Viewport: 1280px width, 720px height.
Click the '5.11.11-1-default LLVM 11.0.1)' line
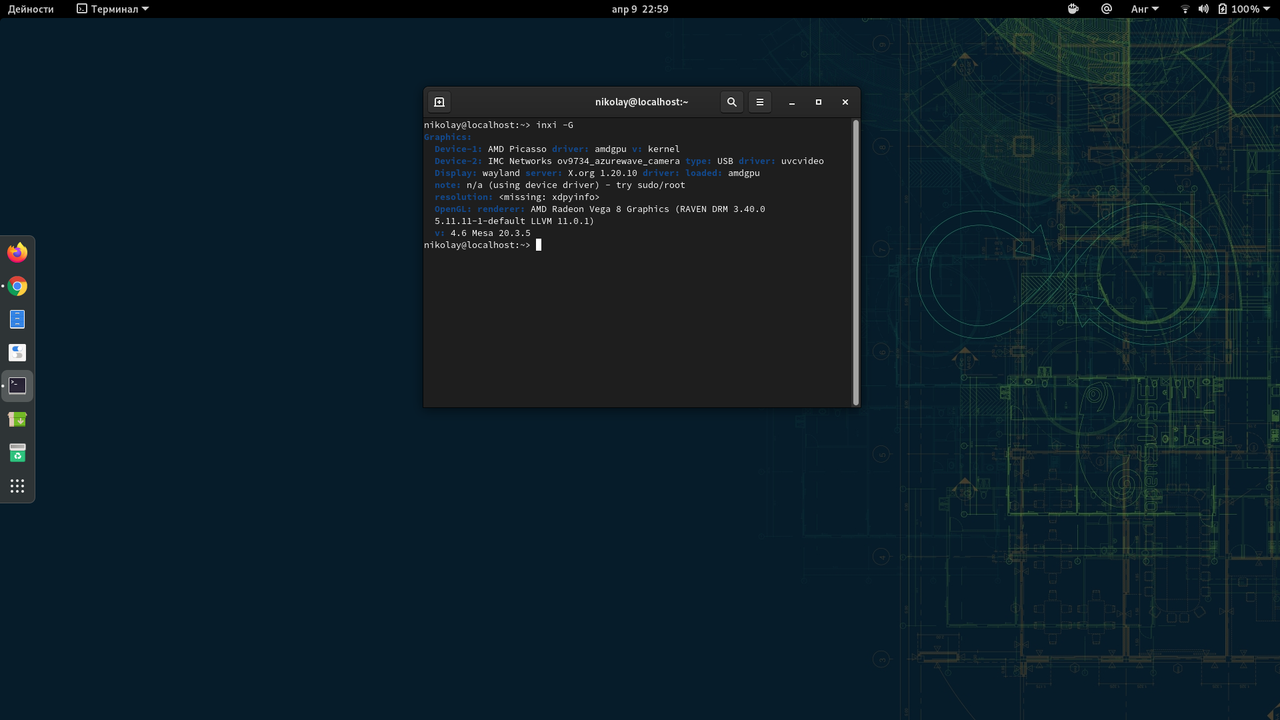[x=514, y=221]
